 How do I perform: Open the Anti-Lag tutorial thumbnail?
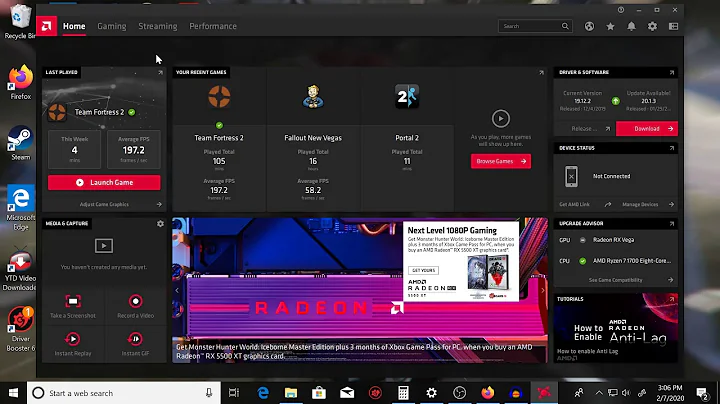click(615, 328)
